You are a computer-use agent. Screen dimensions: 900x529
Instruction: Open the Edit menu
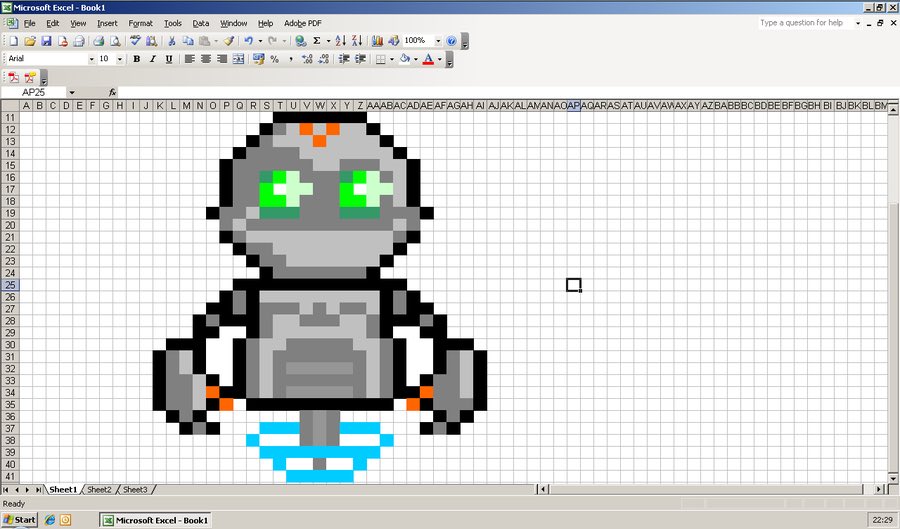(53, 23)
